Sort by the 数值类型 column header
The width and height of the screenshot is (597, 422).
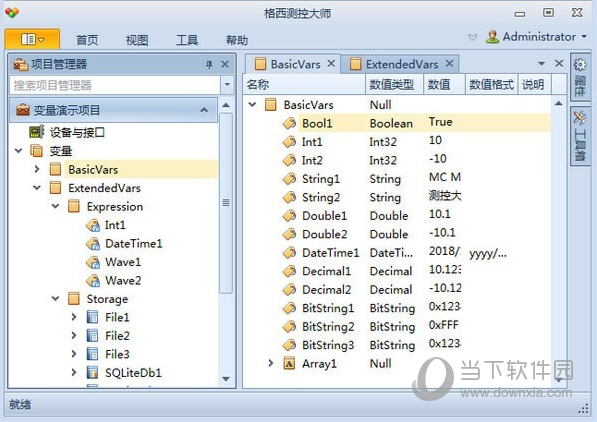pos(394,85)
